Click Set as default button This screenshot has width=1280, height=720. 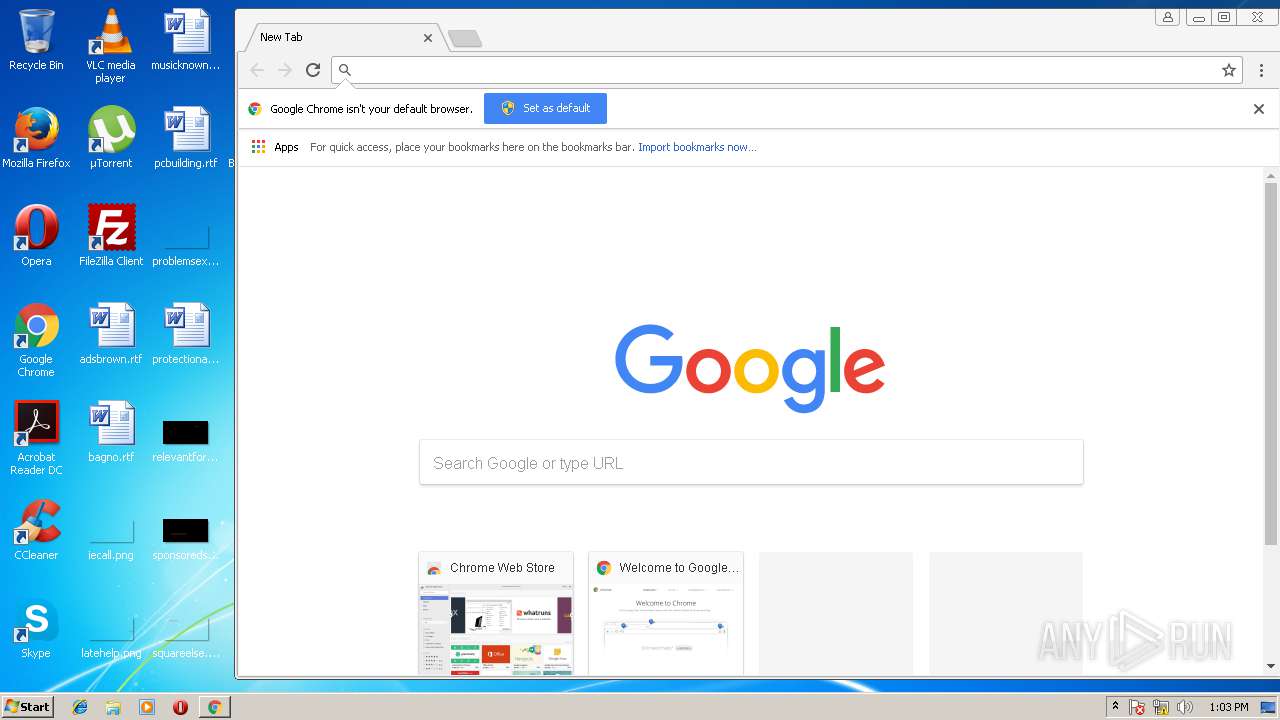(545, 108)
